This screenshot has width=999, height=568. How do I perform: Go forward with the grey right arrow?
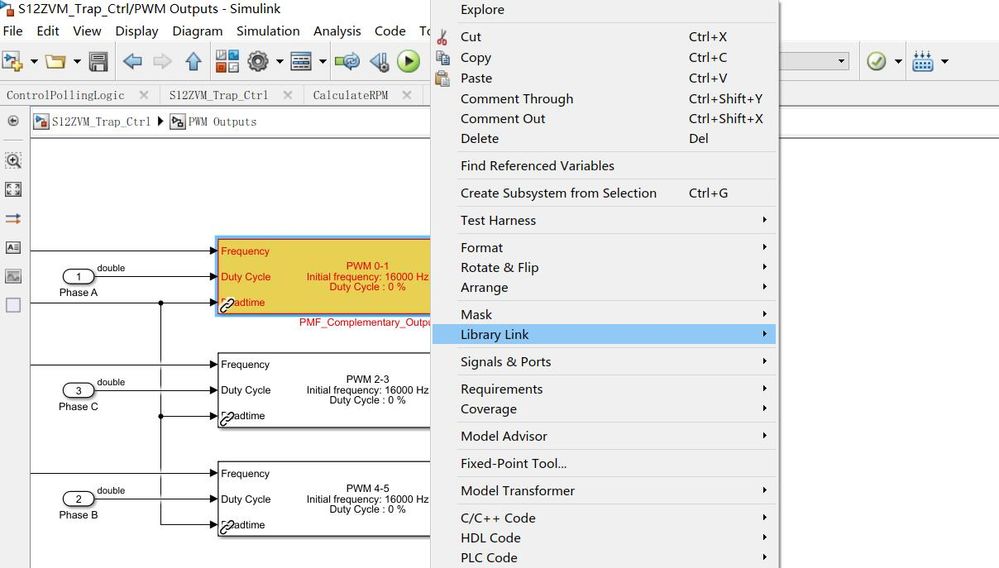click(162, 62)
